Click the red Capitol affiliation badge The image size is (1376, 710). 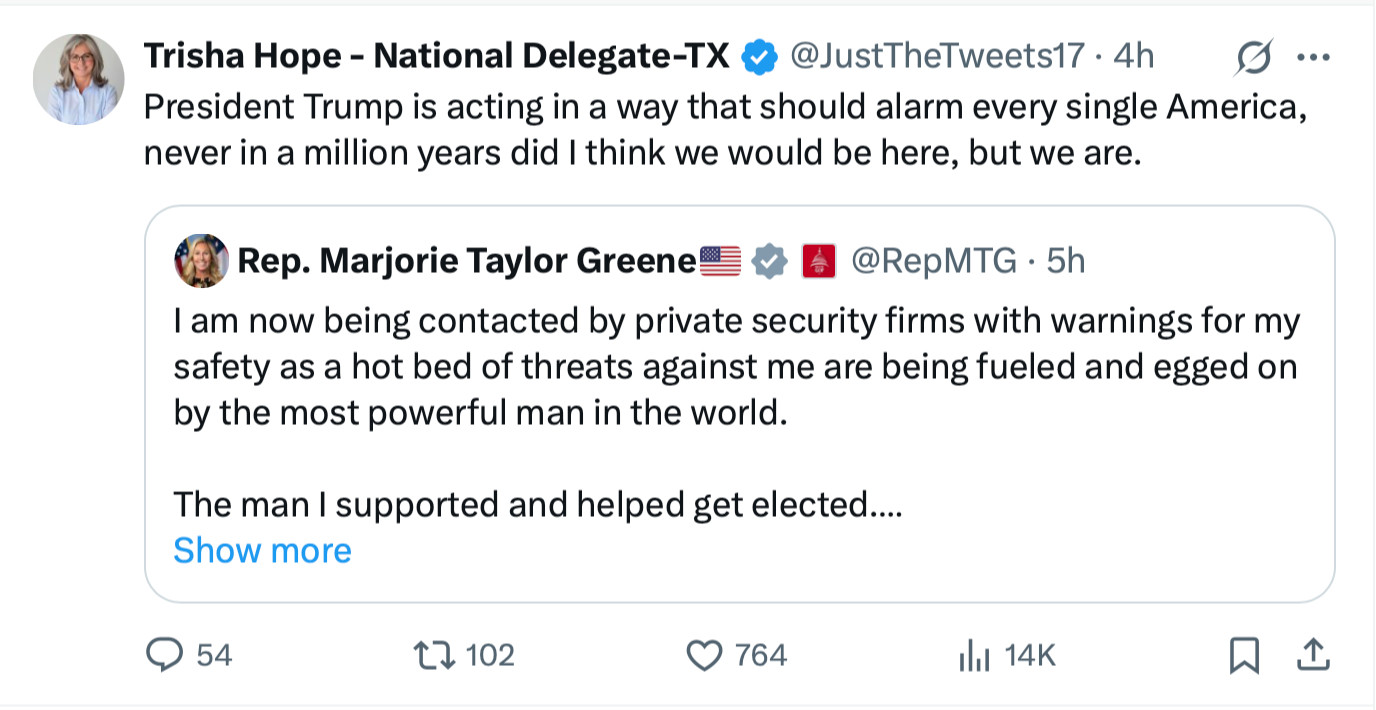click(818, 262)
